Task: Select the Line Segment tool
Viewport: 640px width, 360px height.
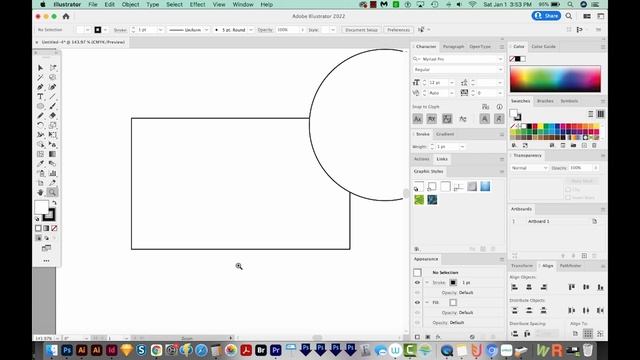Action: [53, 97]
